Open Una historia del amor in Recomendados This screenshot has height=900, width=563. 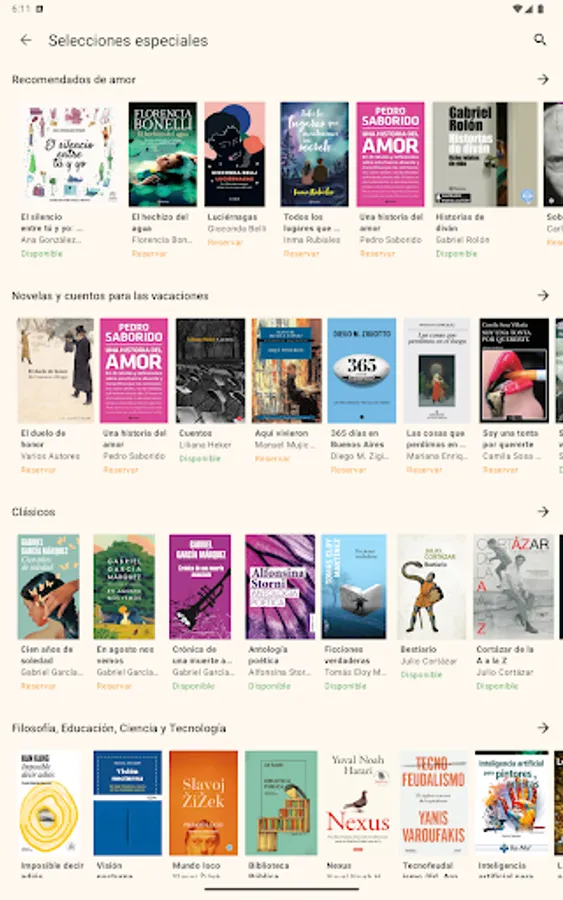[x=390, y=154]
